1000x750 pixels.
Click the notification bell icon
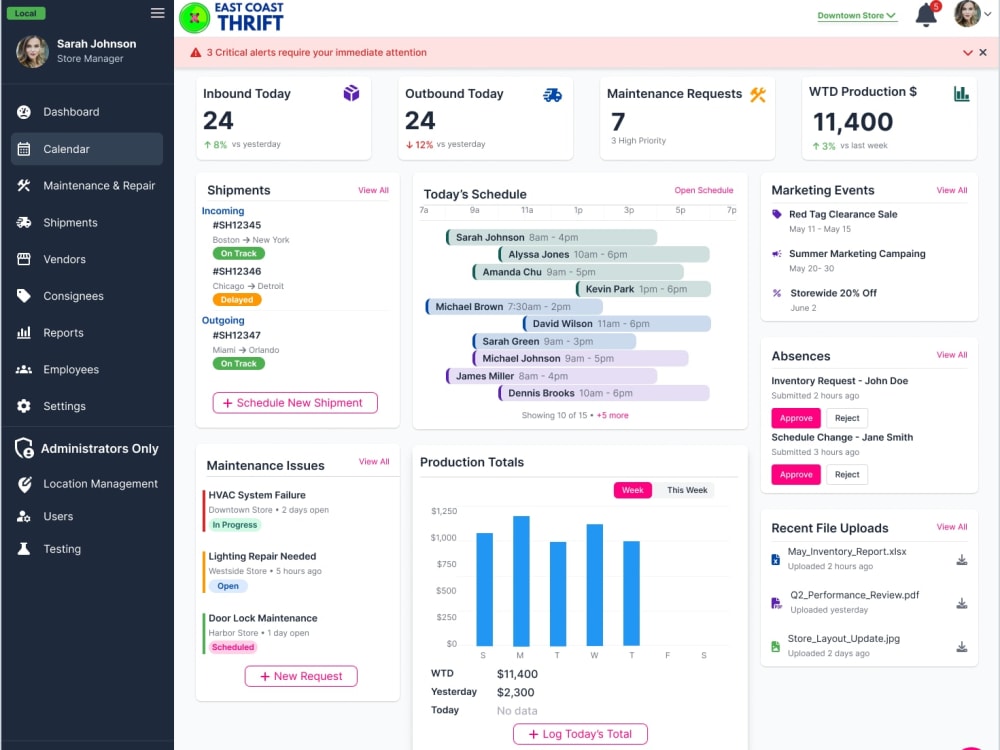point(926,14)
